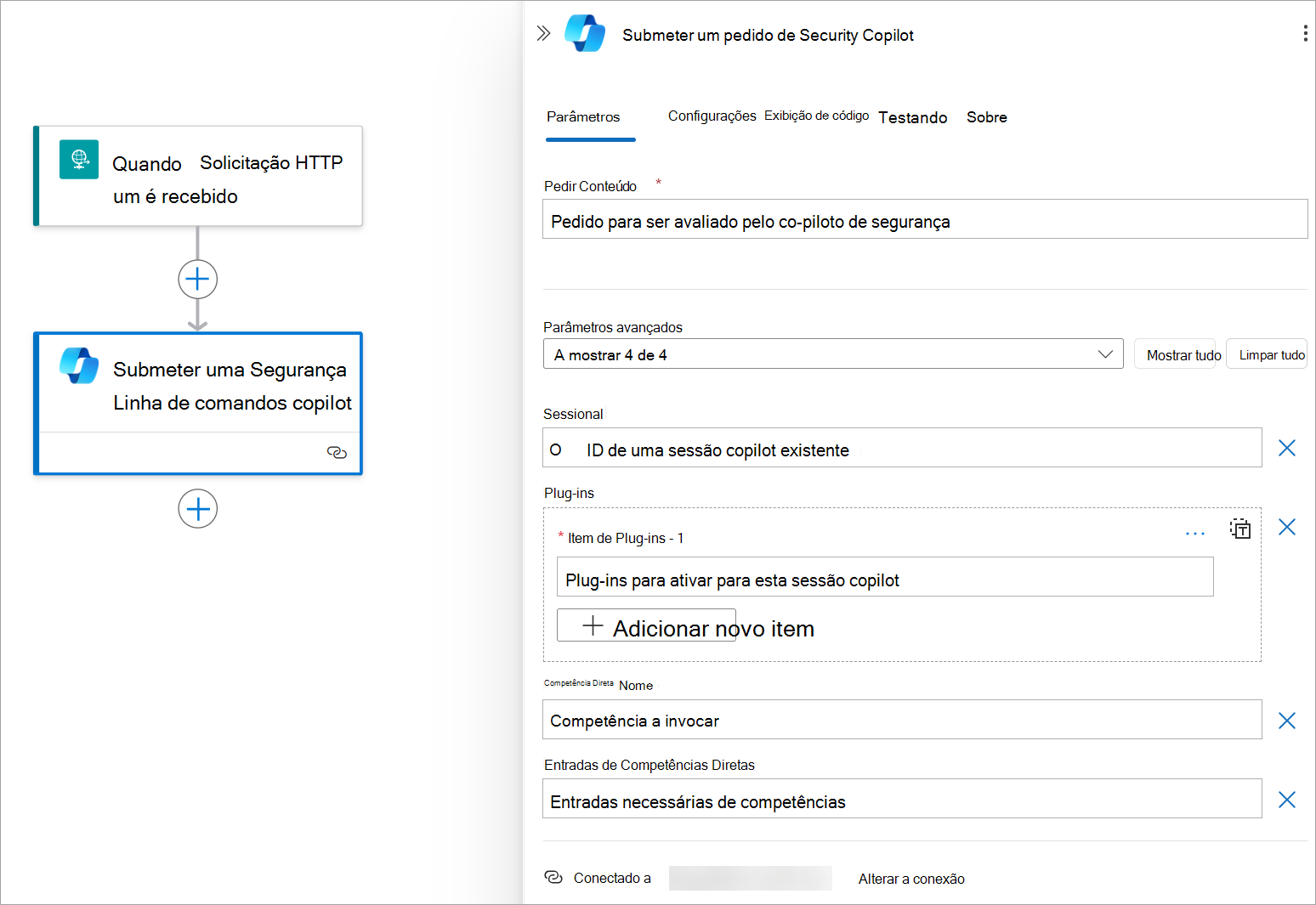The width and height of the screenshot is (1316, 905).
Task: Open the Exibição de código tab
Action: tap(816, 116)
